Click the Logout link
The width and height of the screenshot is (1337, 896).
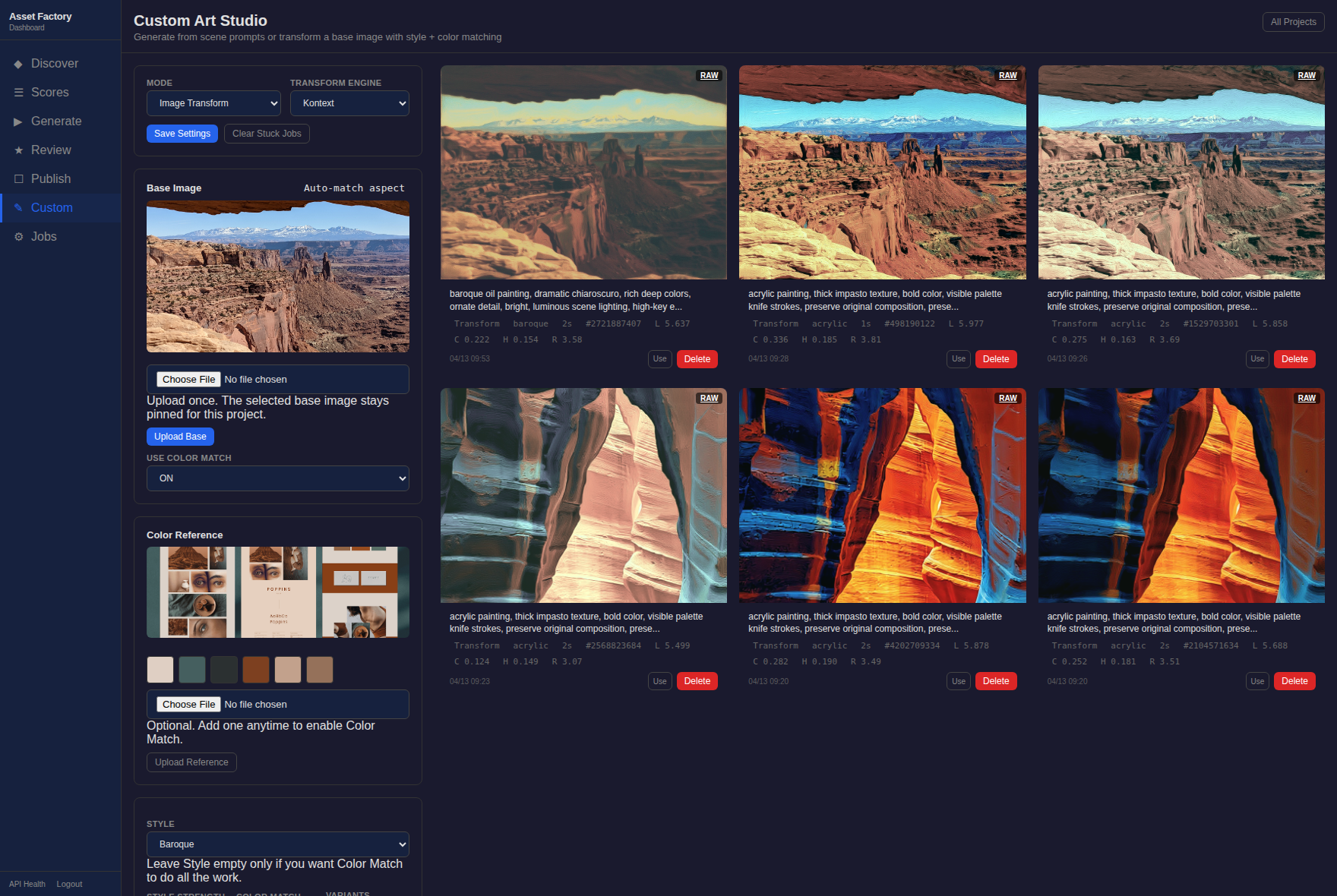pos(69,884)
